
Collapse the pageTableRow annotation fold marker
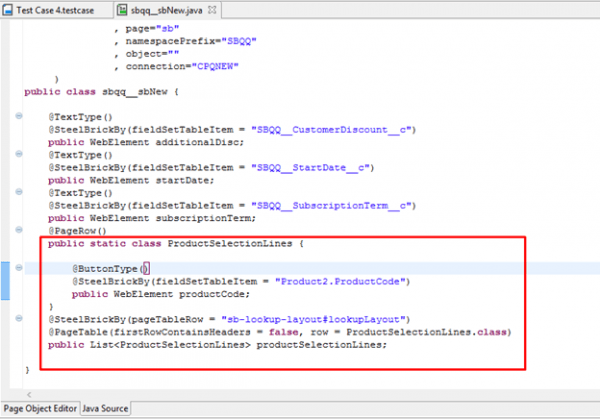point(19,318)
